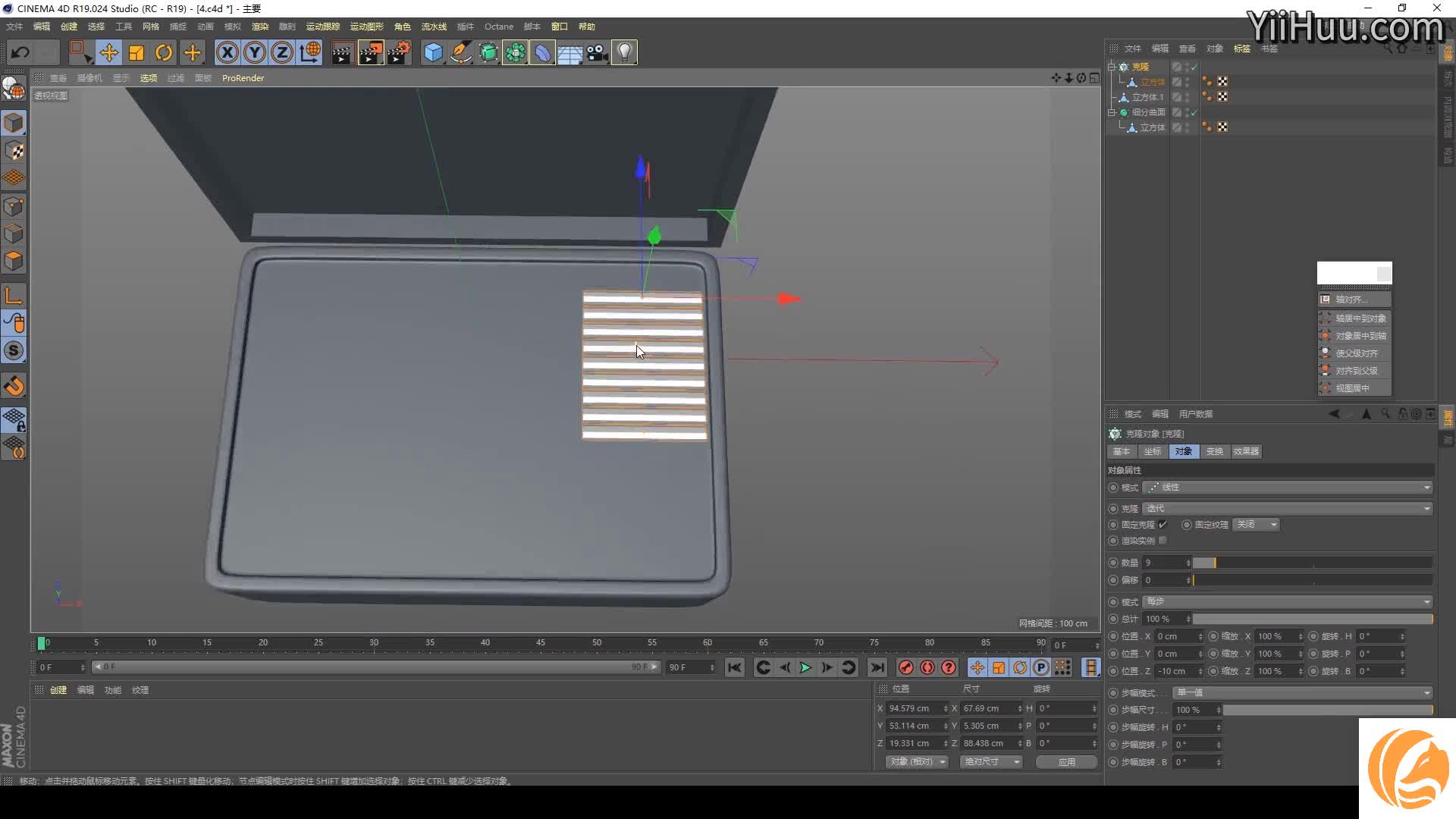Click the Undo arrow icon
Image resolution: width=1456 pixels, height=819 pixels.
(20, 52)
